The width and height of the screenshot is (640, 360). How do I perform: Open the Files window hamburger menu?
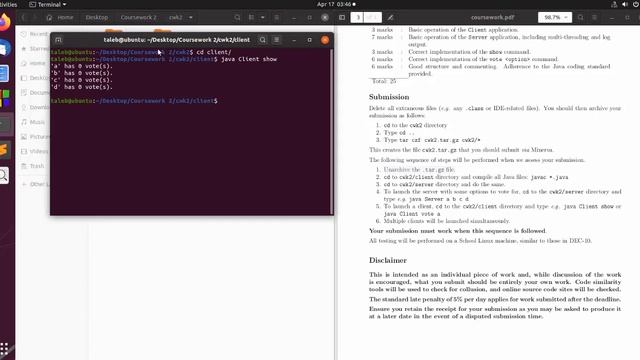click(x=277, y=18)
